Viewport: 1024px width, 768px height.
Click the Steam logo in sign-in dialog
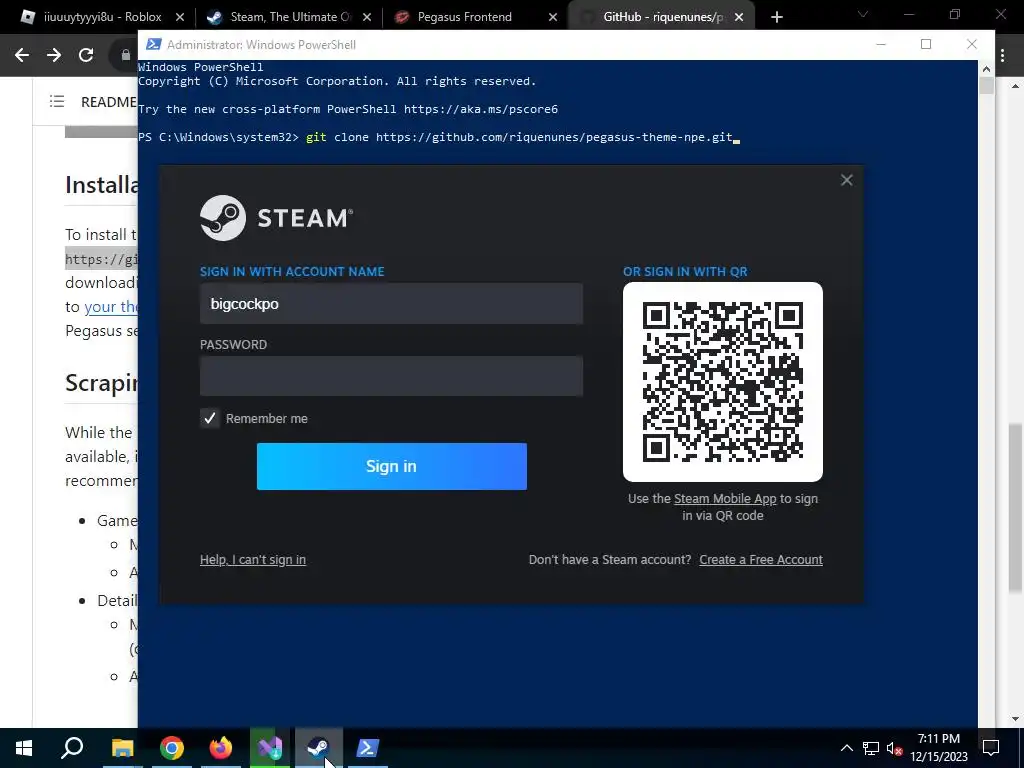point(277,218)
